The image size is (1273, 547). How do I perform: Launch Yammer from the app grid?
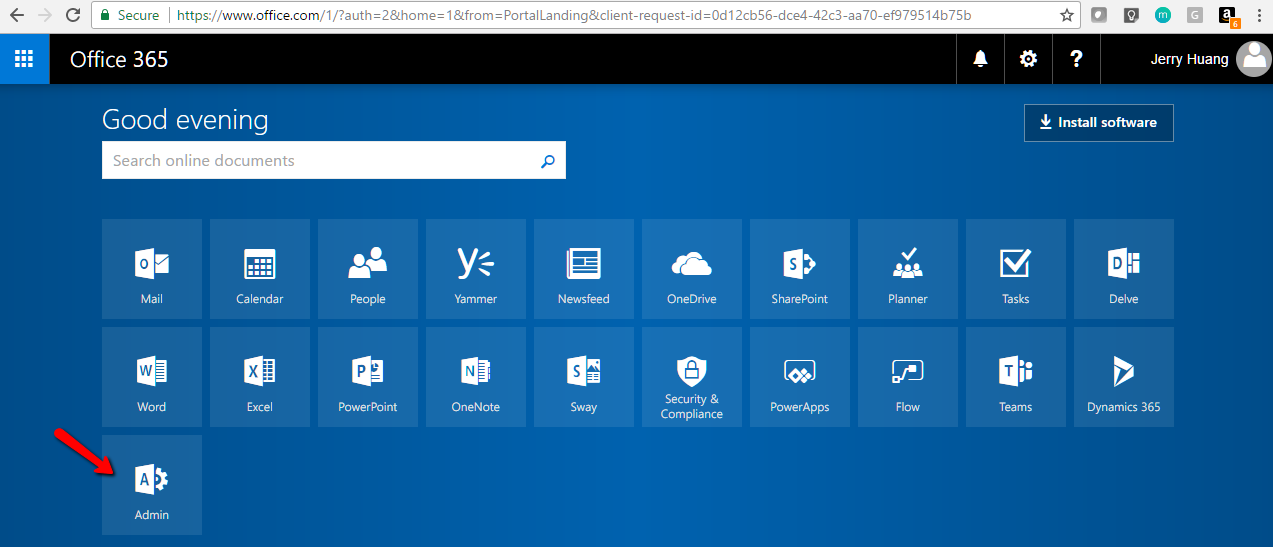(476, 269)
